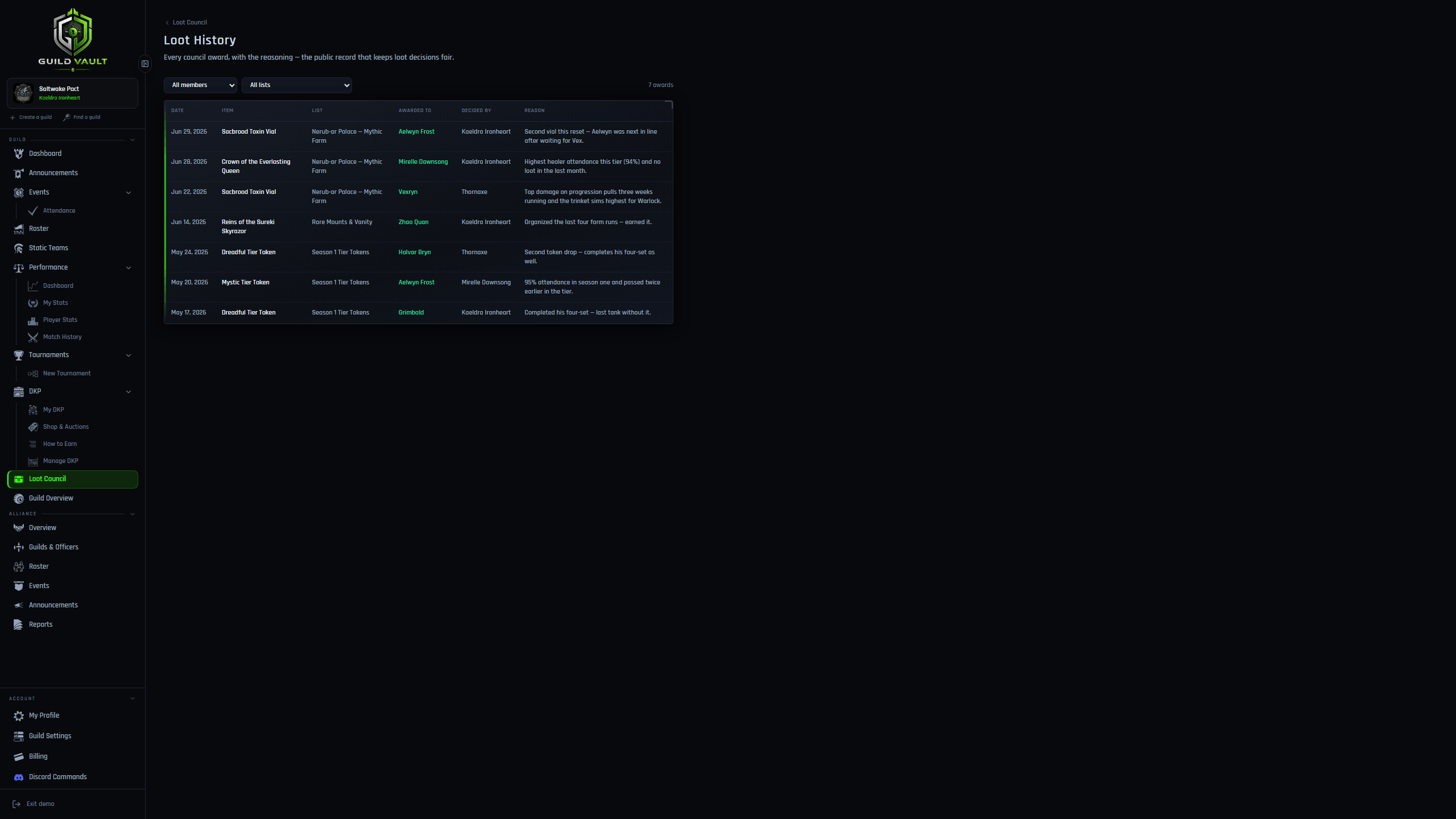
Task: Click the Guilds & Officers icon
Action: pyautogui.click(x=19, y=547)
